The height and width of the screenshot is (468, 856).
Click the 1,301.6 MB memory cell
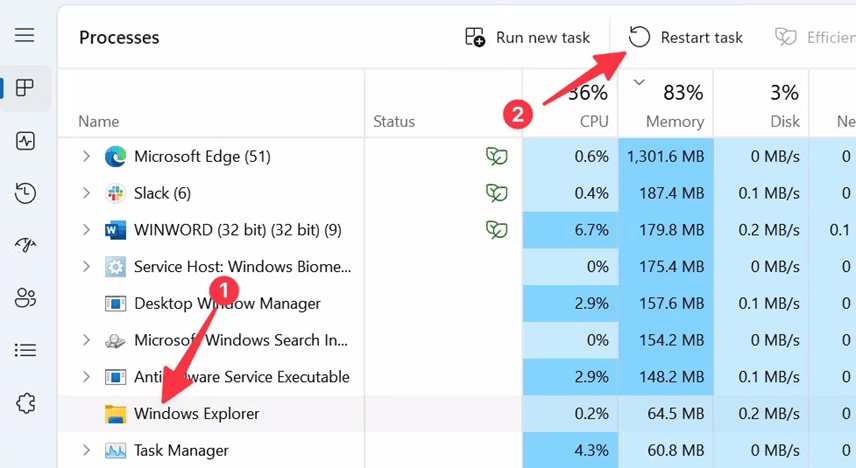click(665, 157)
